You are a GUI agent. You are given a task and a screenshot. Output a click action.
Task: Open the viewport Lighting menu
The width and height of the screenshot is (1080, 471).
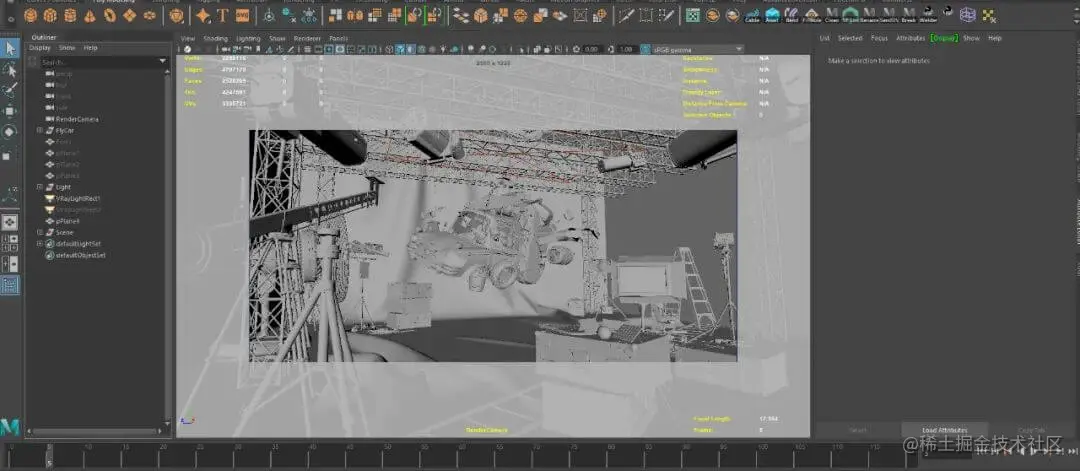click(248, 39)
